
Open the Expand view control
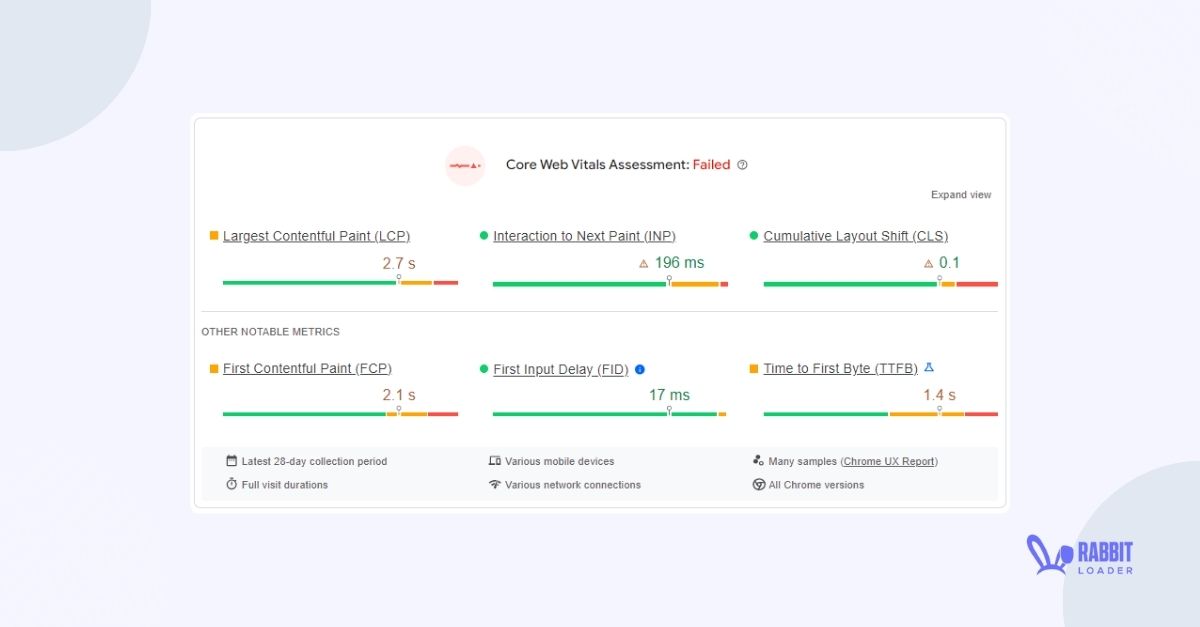[x=961, y=194]
